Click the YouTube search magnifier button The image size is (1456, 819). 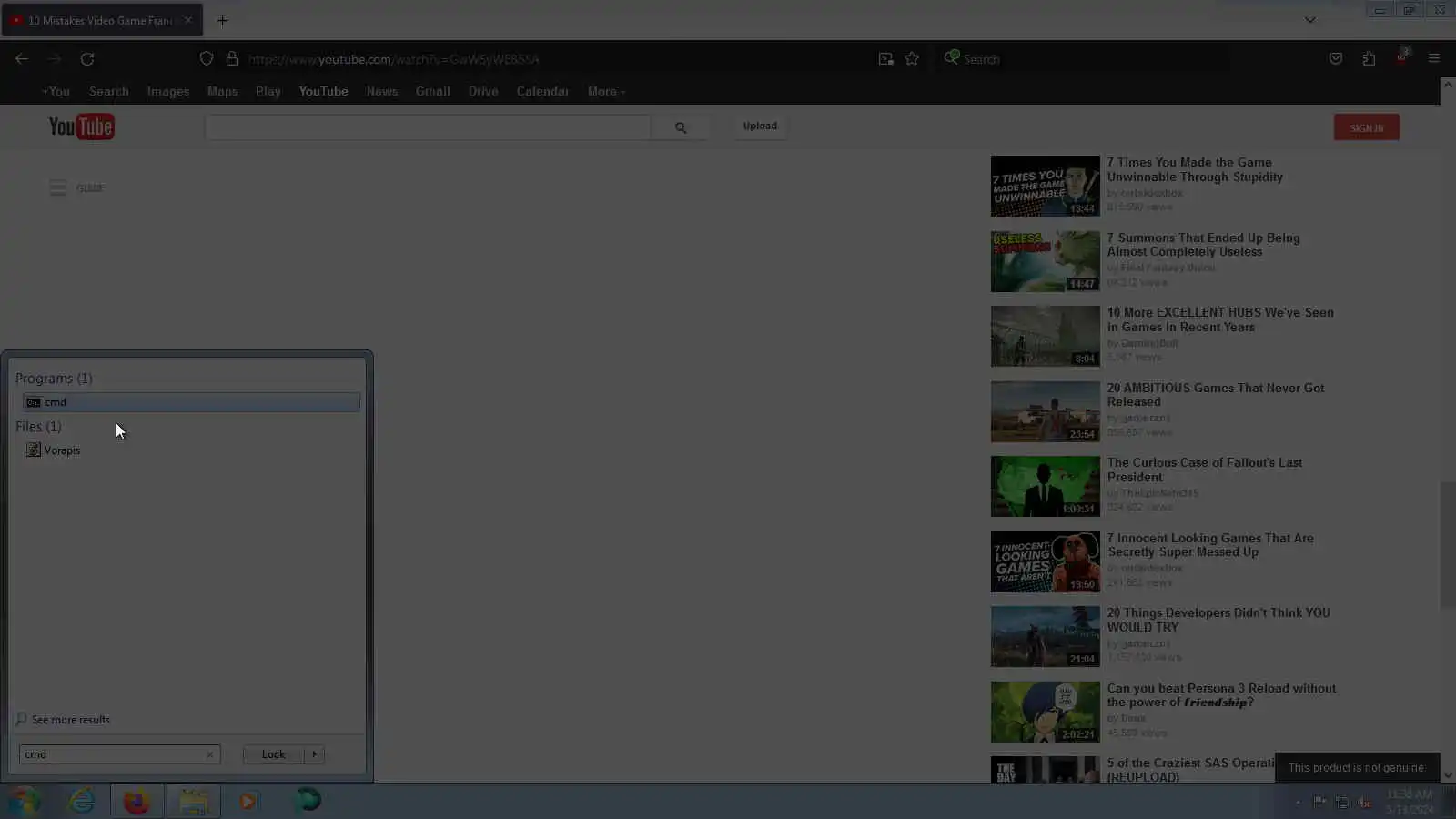click(681, 127)
